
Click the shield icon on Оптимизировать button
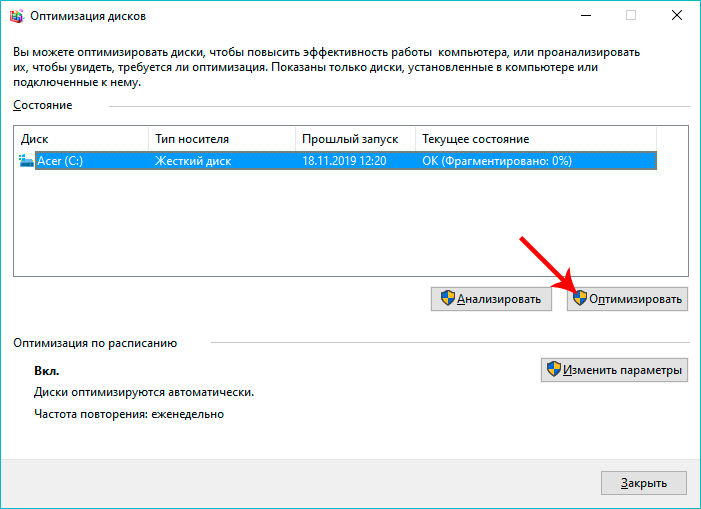(x=580, y=298)
